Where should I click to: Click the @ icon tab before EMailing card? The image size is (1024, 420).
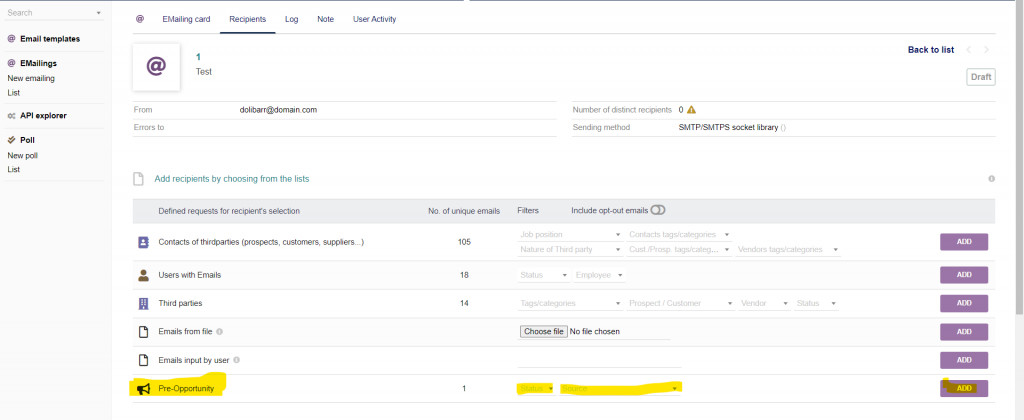click(x=140, y=19)
